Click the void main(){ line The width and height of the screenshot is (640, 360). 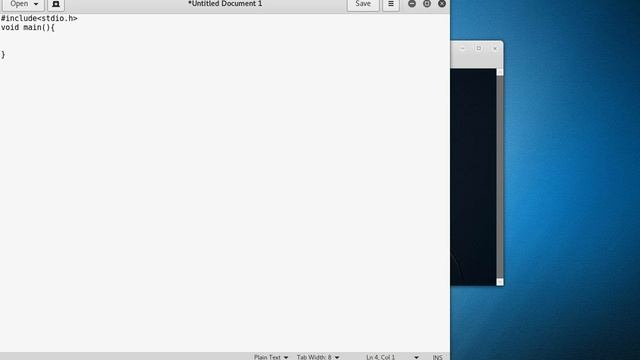pos(28,27)
